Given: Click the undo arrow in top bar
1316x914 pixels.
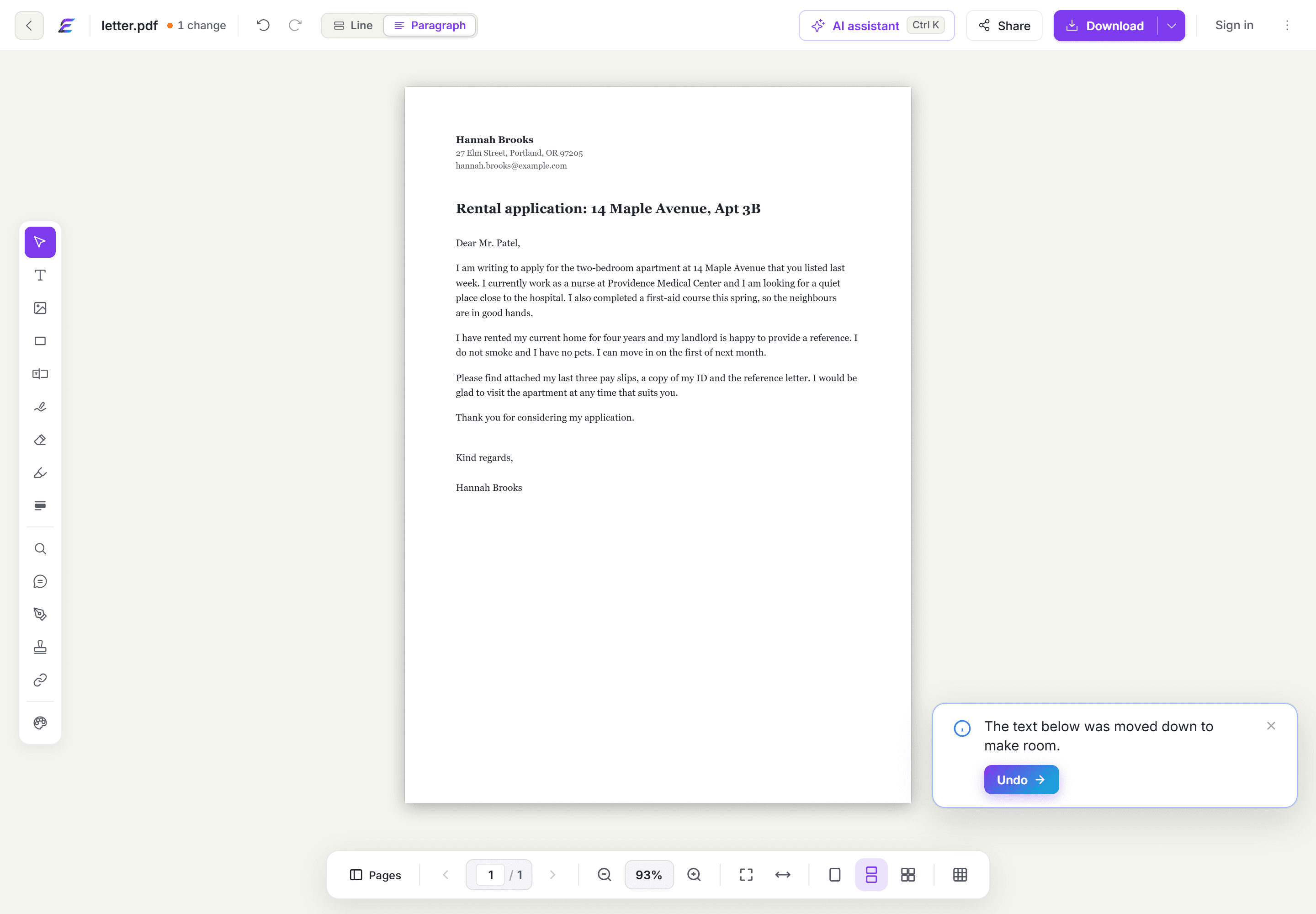Looking at the screenshot, I should tap(263, 25).
